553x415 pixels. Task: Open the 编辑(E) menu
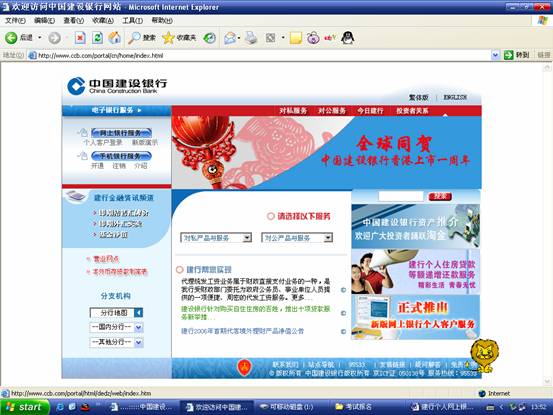point(44,20)
